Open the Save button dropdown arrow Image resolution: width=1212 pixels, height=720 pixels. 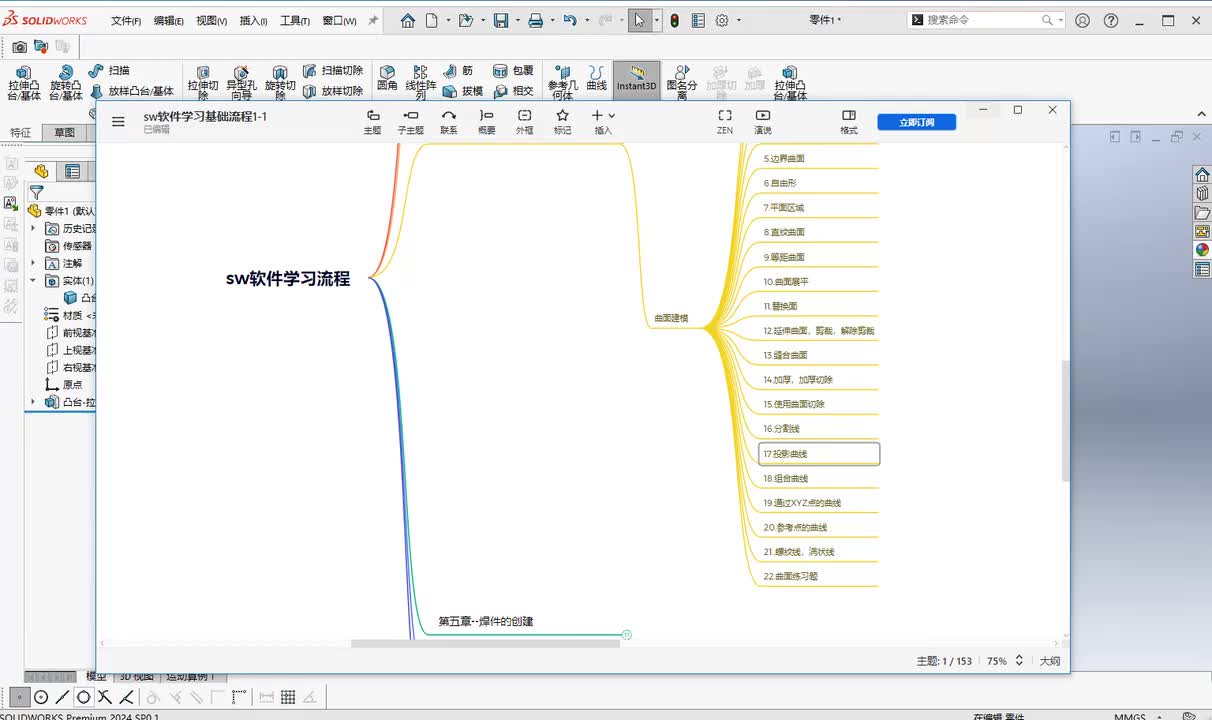coord(516,20)
